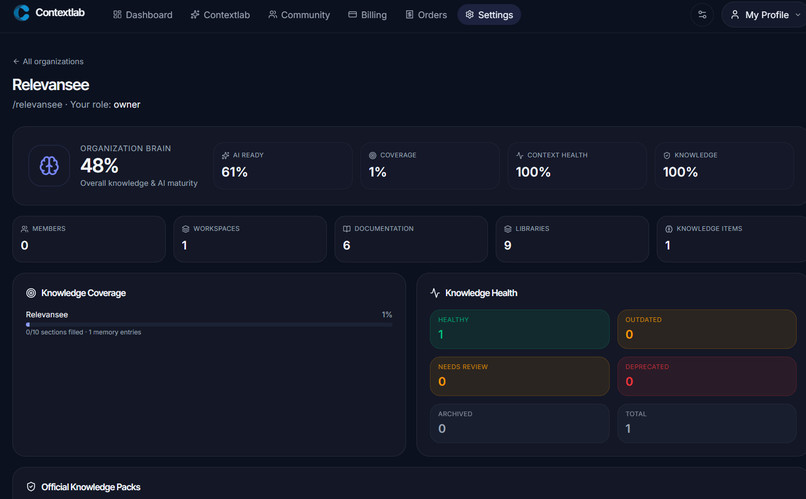Image resolution: width=806 pixels, height=499 pixels.
Task: Open the Documentation card showing 6
Action: [411, 239]
